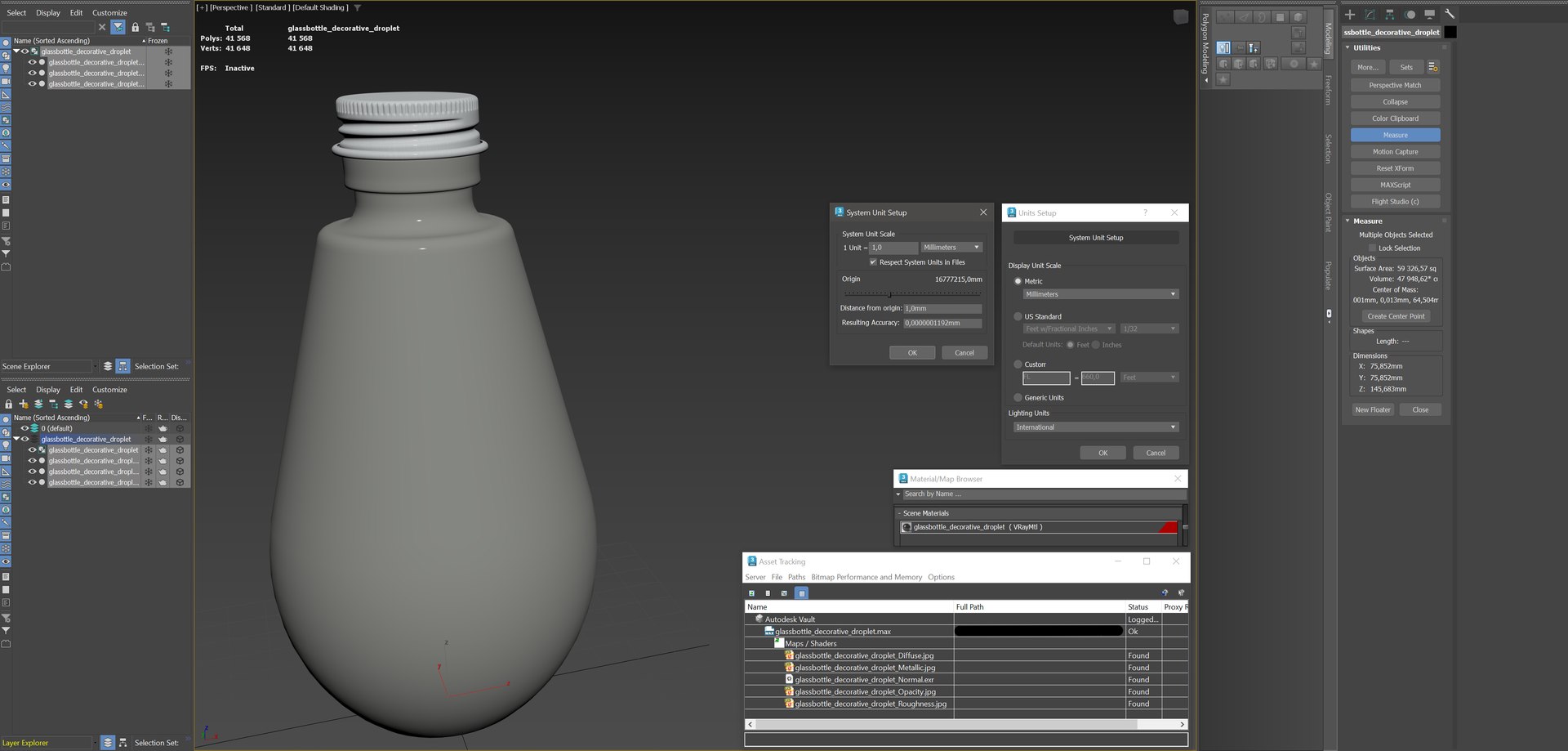This screenshot has height=751, width=1568.
Task: Open the Metric display unit Millimeters dropdown
Action: click(1101, 294)
